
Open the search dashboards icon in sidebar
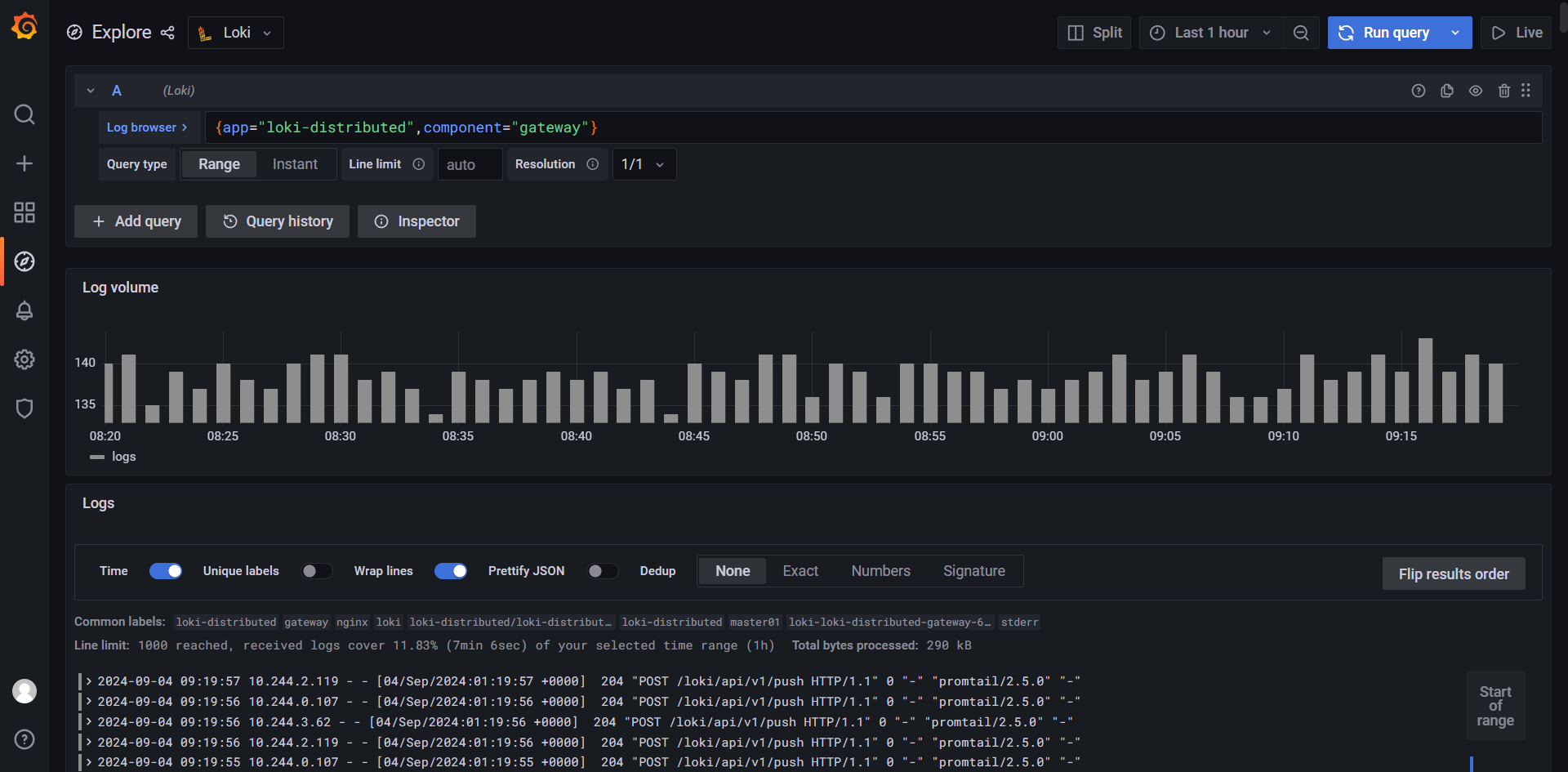24,114
